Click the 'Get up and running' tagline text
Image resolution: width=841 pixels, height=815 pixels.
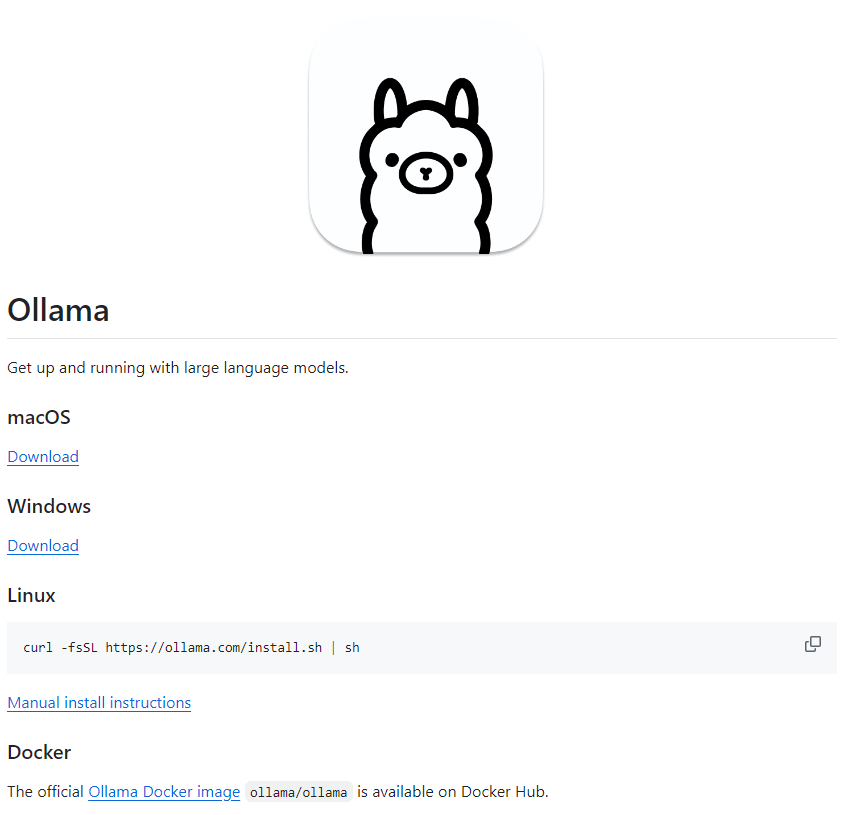[178, 368]
